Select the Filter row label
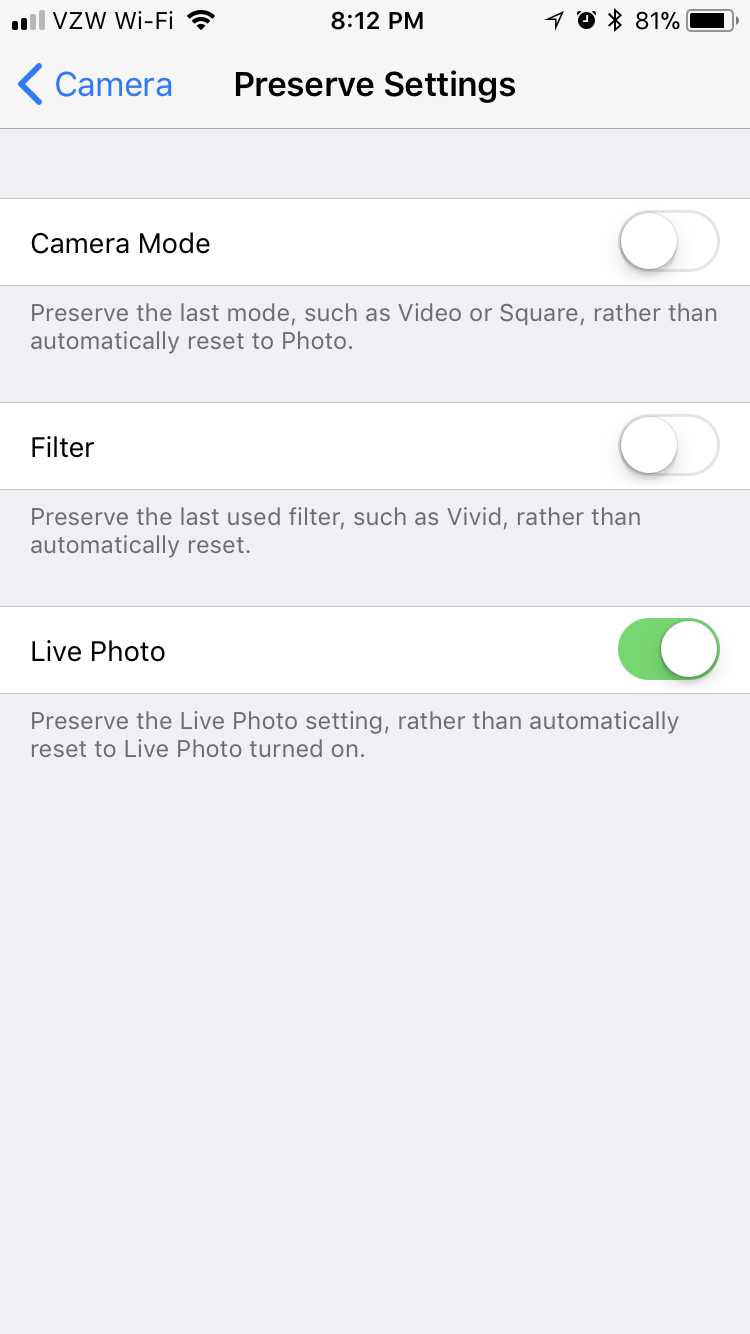 point(62,447)
